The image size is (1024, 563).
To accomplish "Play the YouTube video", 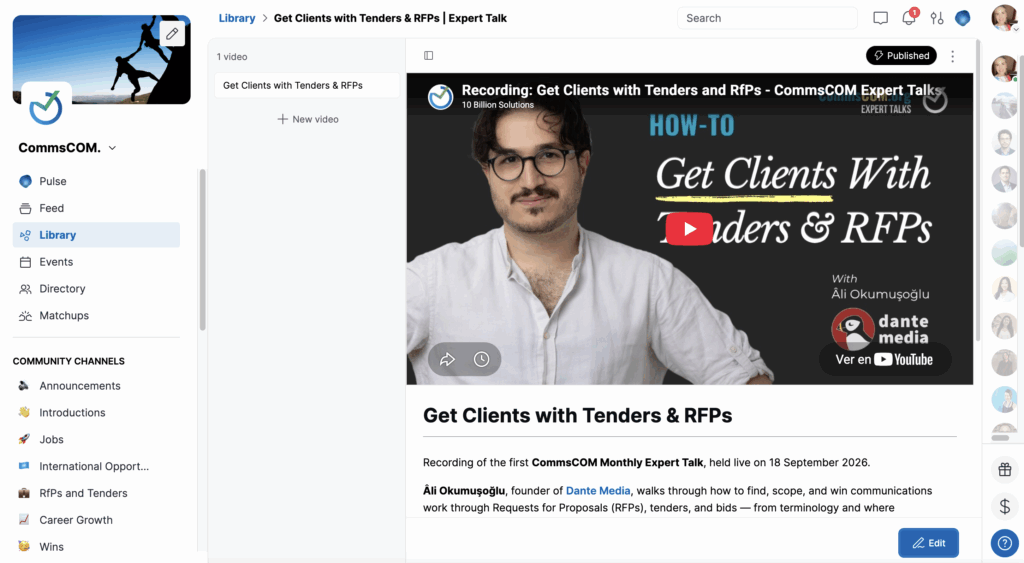I will point(689,229).
